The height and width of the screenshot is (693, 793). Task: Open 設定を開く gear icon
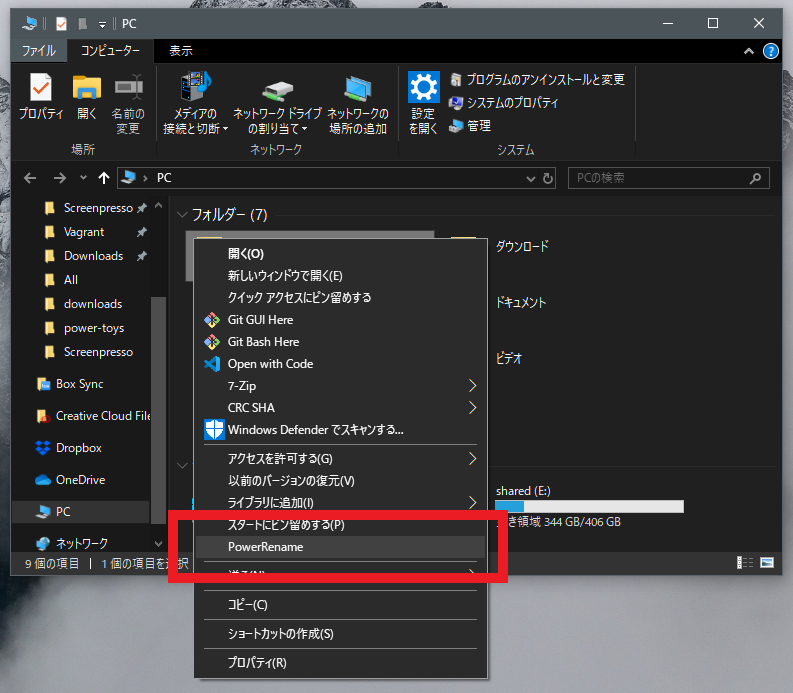(423, 87)
